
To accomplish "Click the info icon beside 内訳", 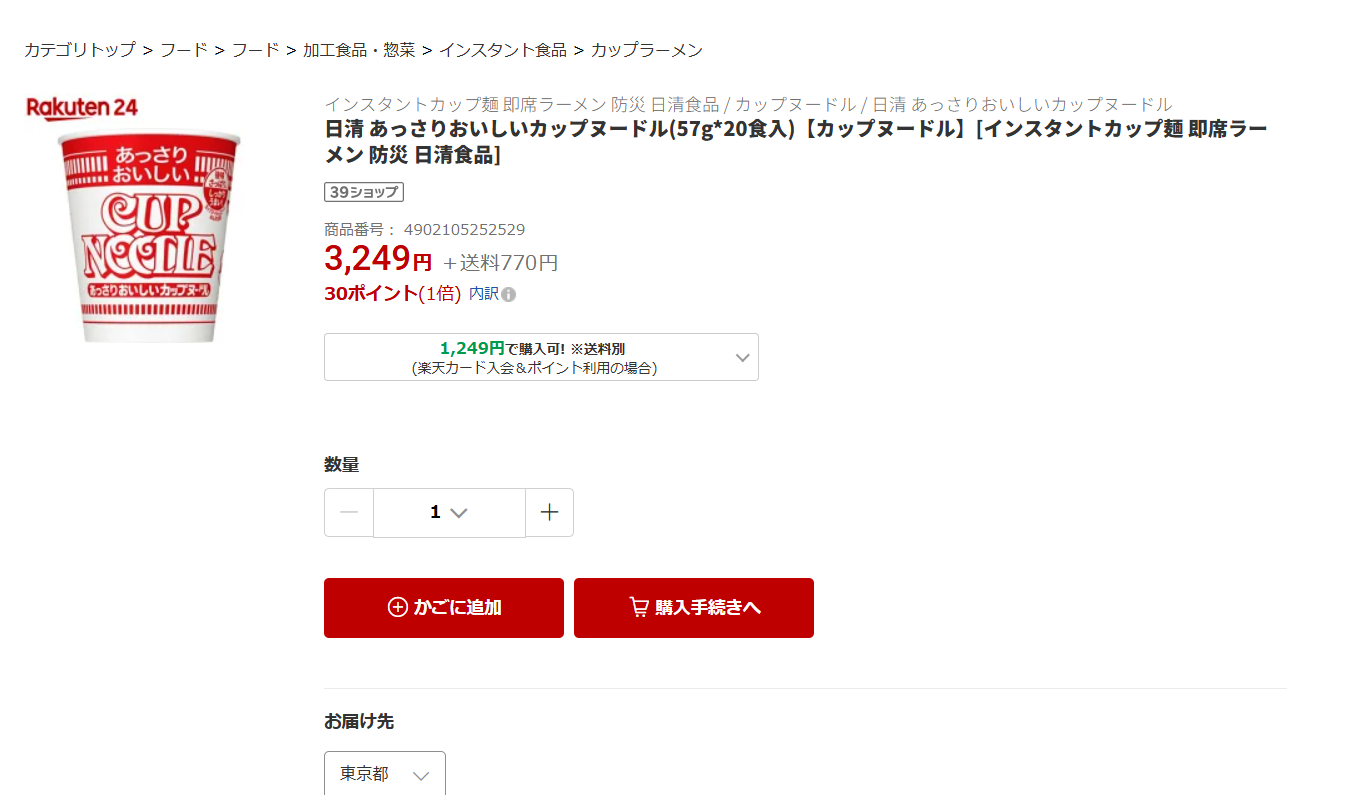I will 509,295.
